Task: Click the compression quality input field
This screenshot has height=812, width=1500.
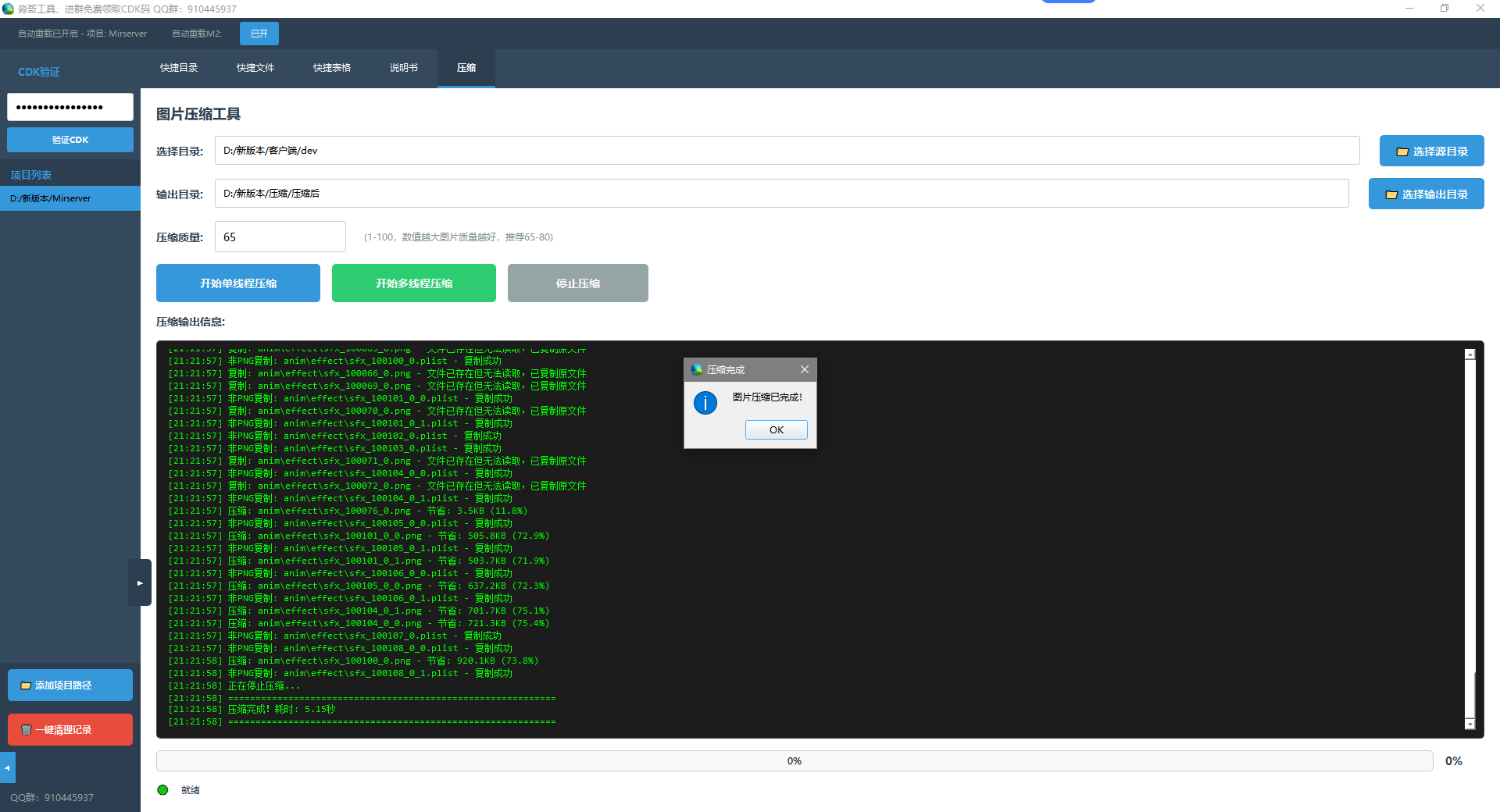Action: pyautogui.click(x=280, y=237)
